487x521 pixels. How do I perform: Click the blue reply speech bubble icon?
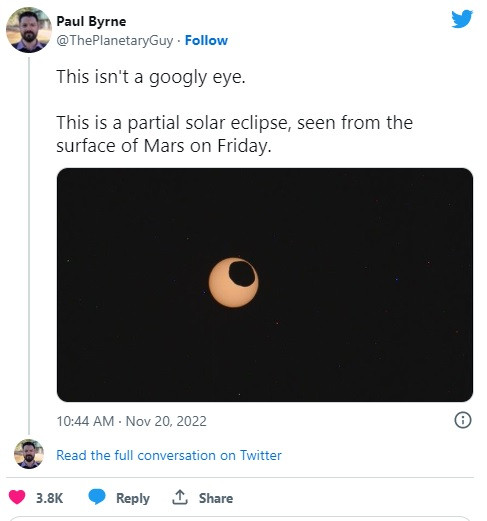click(97, 497)
